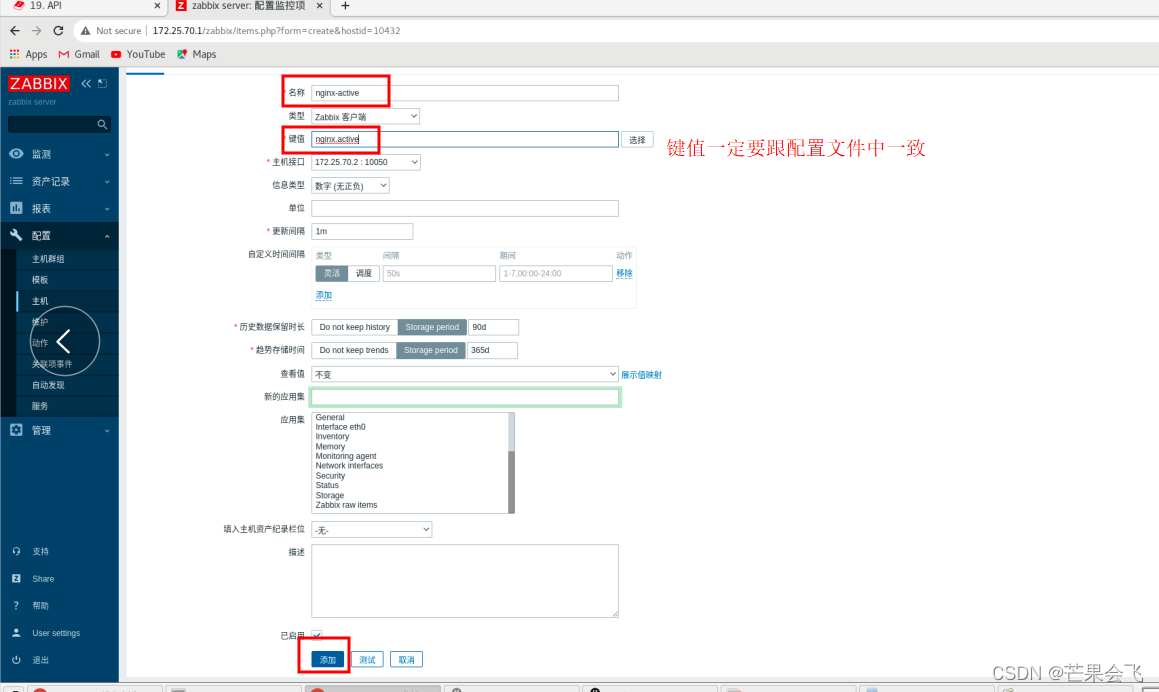Toggle the 已启用 checkbox

(x=316, y=635)
